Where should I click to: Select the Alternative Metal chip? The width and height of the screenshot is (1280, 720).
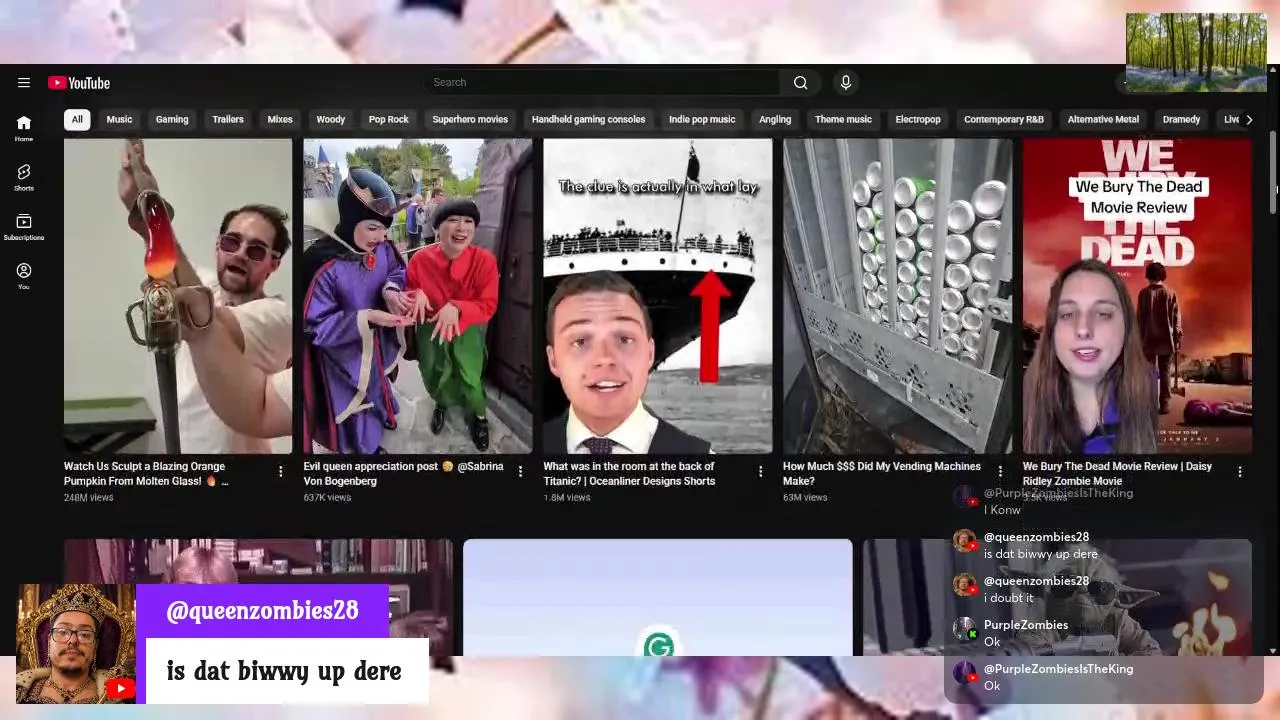(x=1103, y=119)
